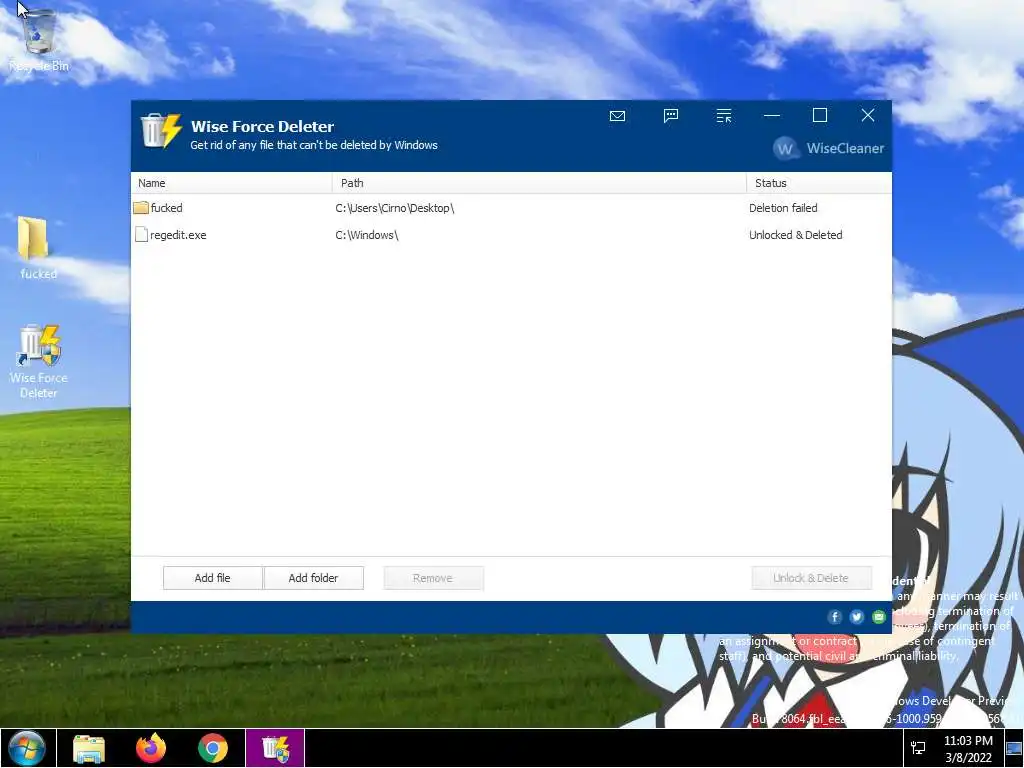This screenshot has width=1024, height=768.
Task: Select the regedit.exe file icon in list
Action: click(141, 234)
